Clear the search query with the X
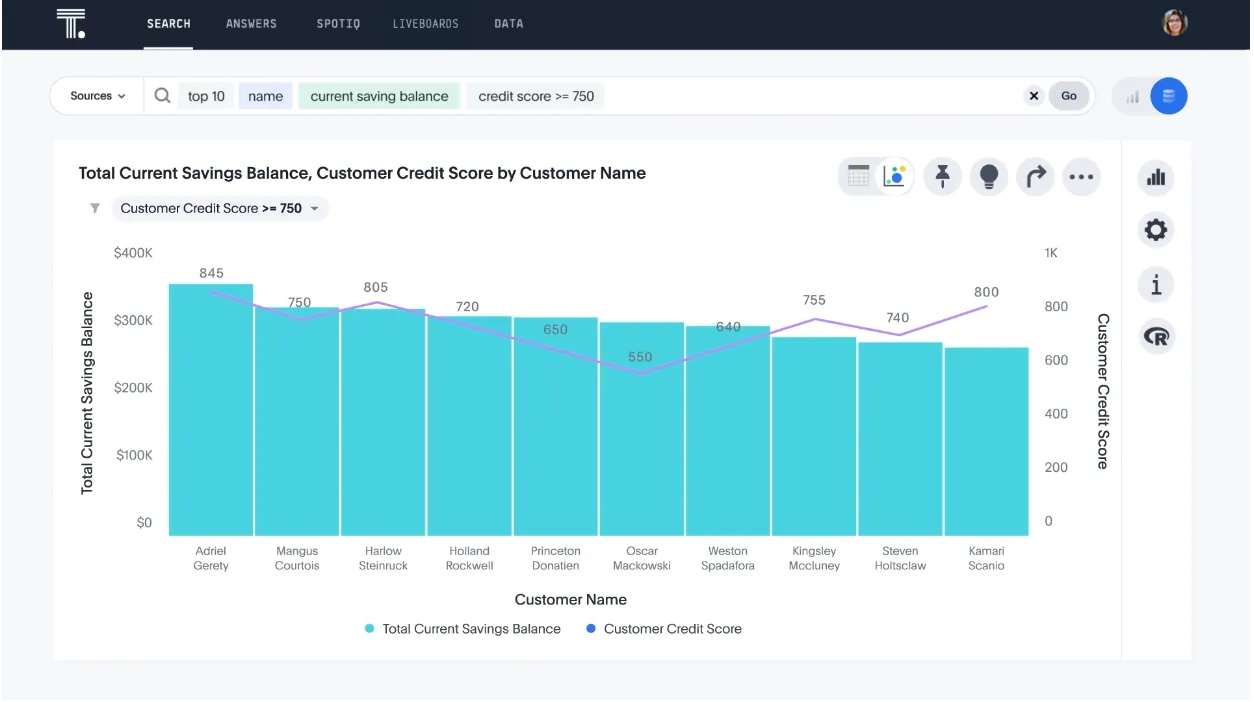1254x702 pixels. 1033,95
